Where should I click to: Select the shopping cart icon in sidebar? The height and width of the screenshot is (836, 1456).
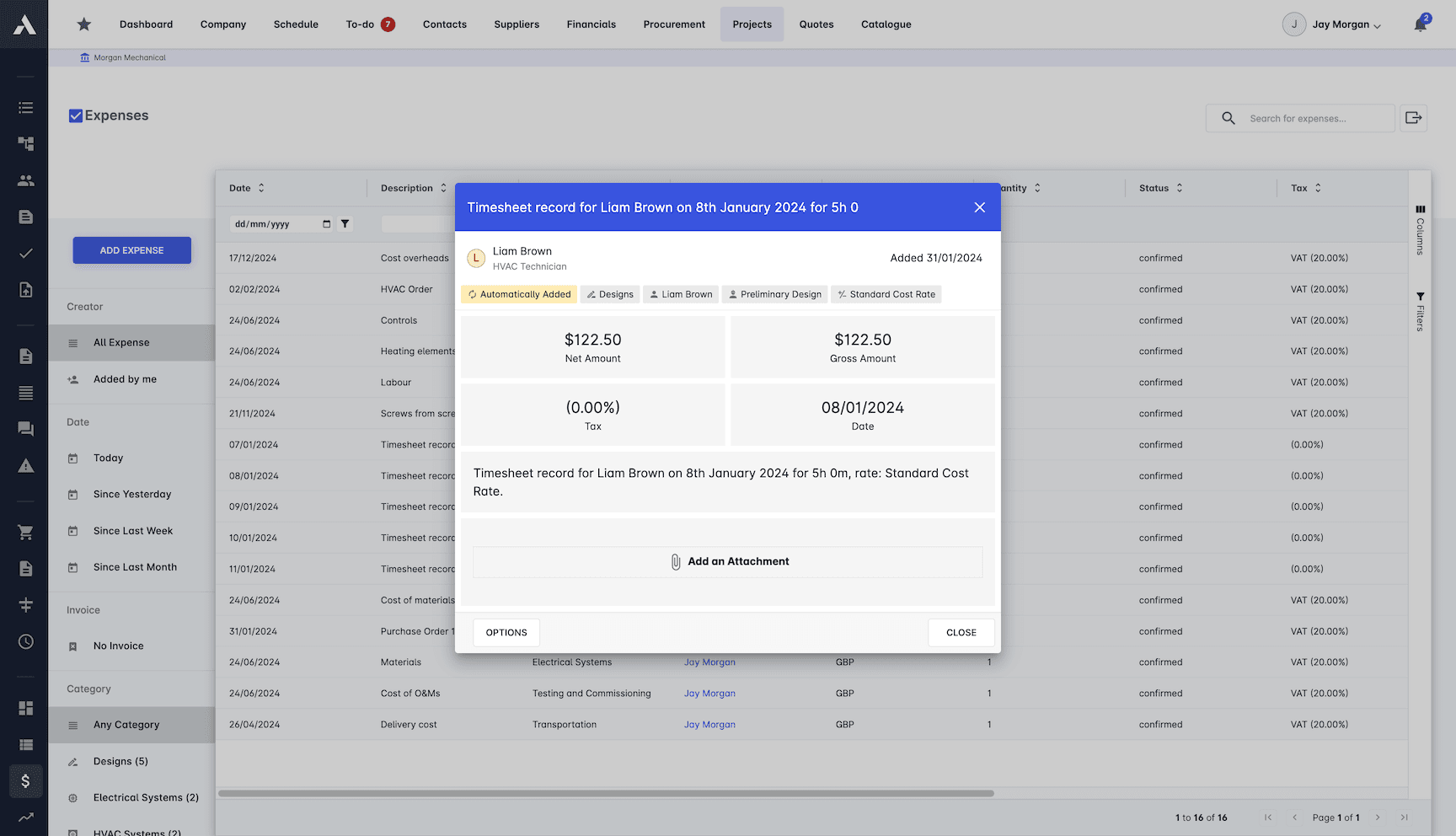25,532
